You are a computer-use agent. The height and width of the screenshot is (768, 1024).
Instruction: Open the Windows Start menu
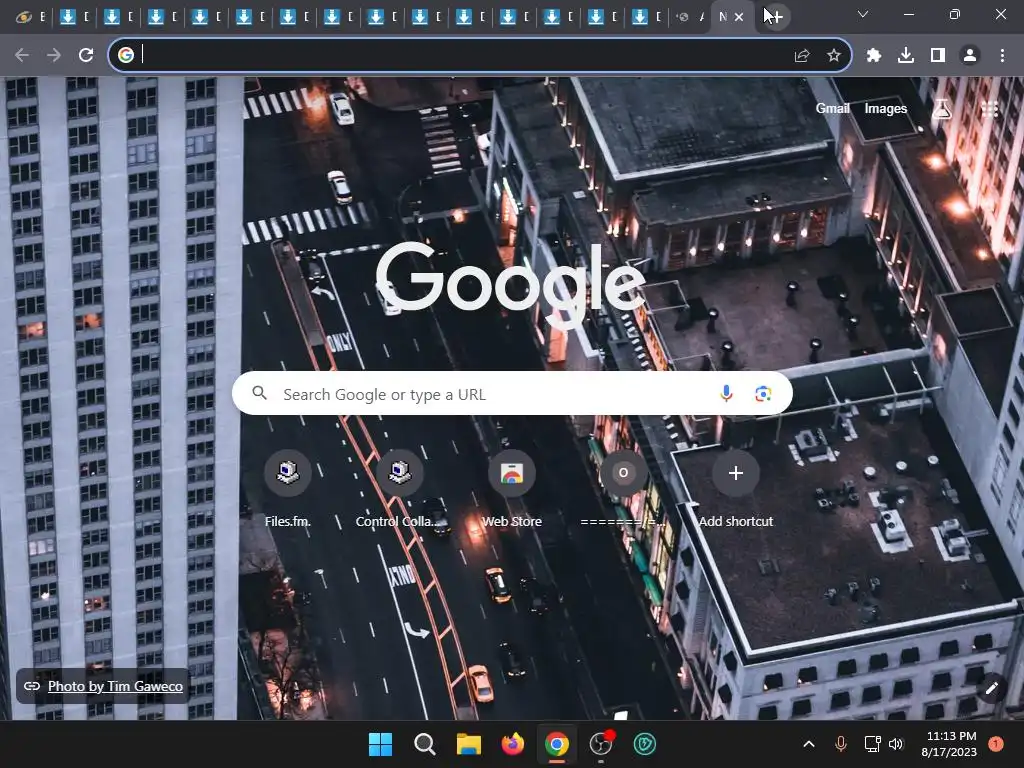[380, 744]
